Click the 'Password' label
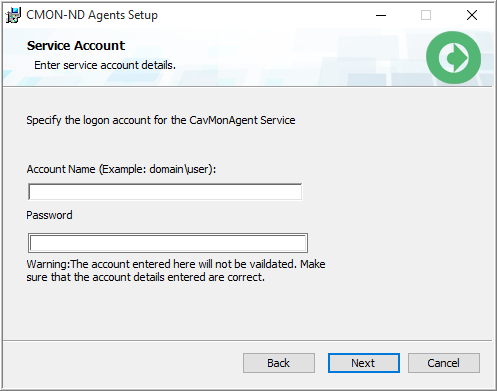Screen dimensions: 497x391 pos(49,215)
